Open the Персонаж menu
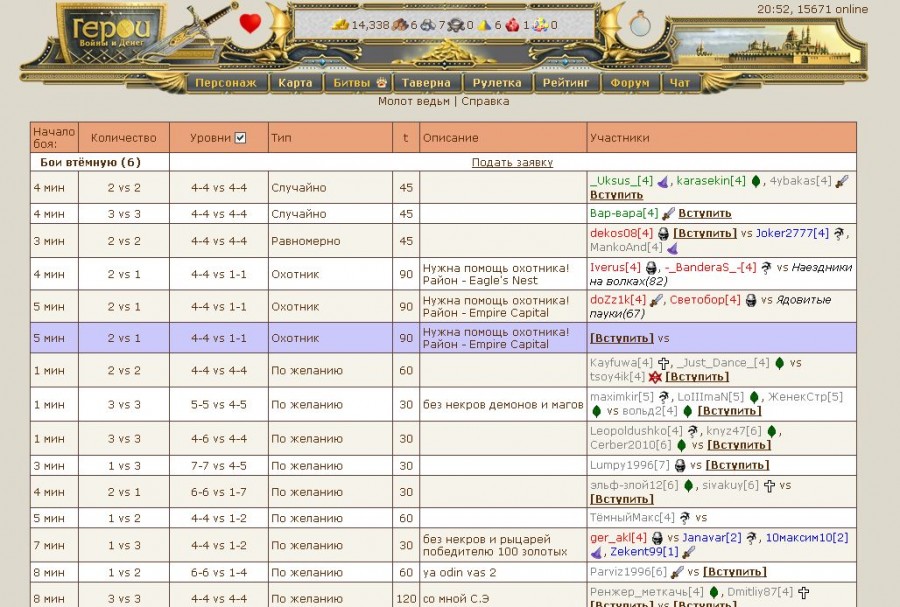The width and height of the screenshot is (900, 607). click(x=226, y=83)
